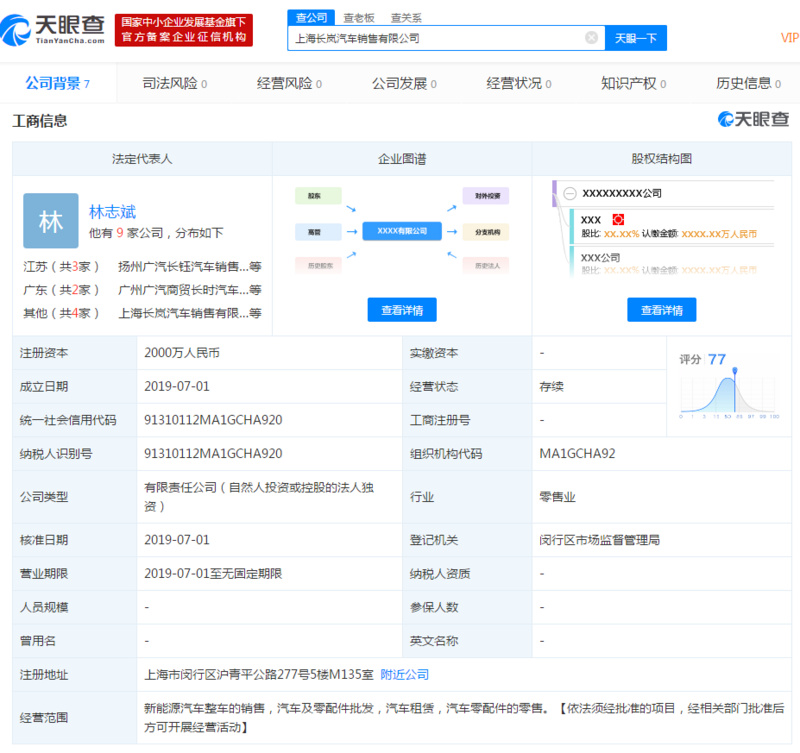Select the green 股东 node in company graph

click(x=318, y=196)
